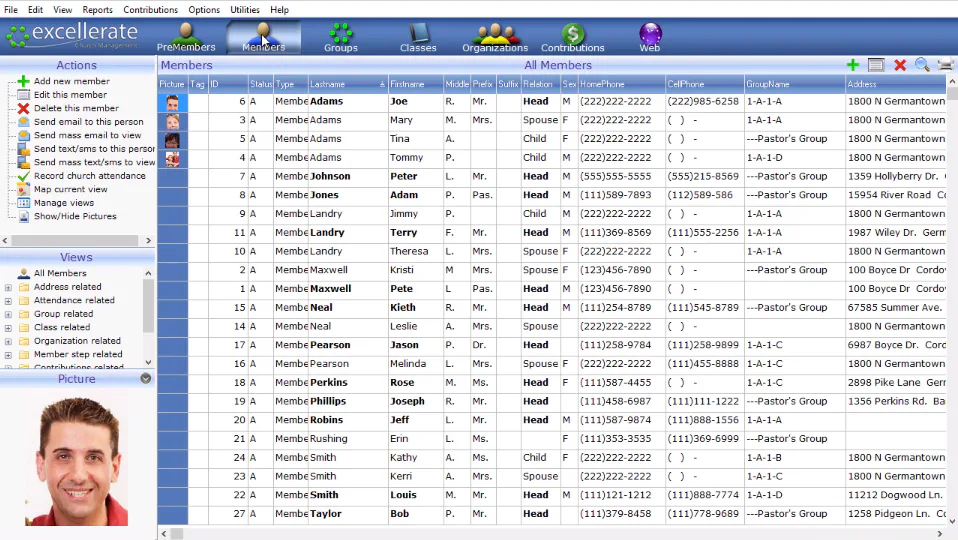Screen dimensions: 958x540
Task: Expand Address related views folder
Action: (x=8, y=287)
